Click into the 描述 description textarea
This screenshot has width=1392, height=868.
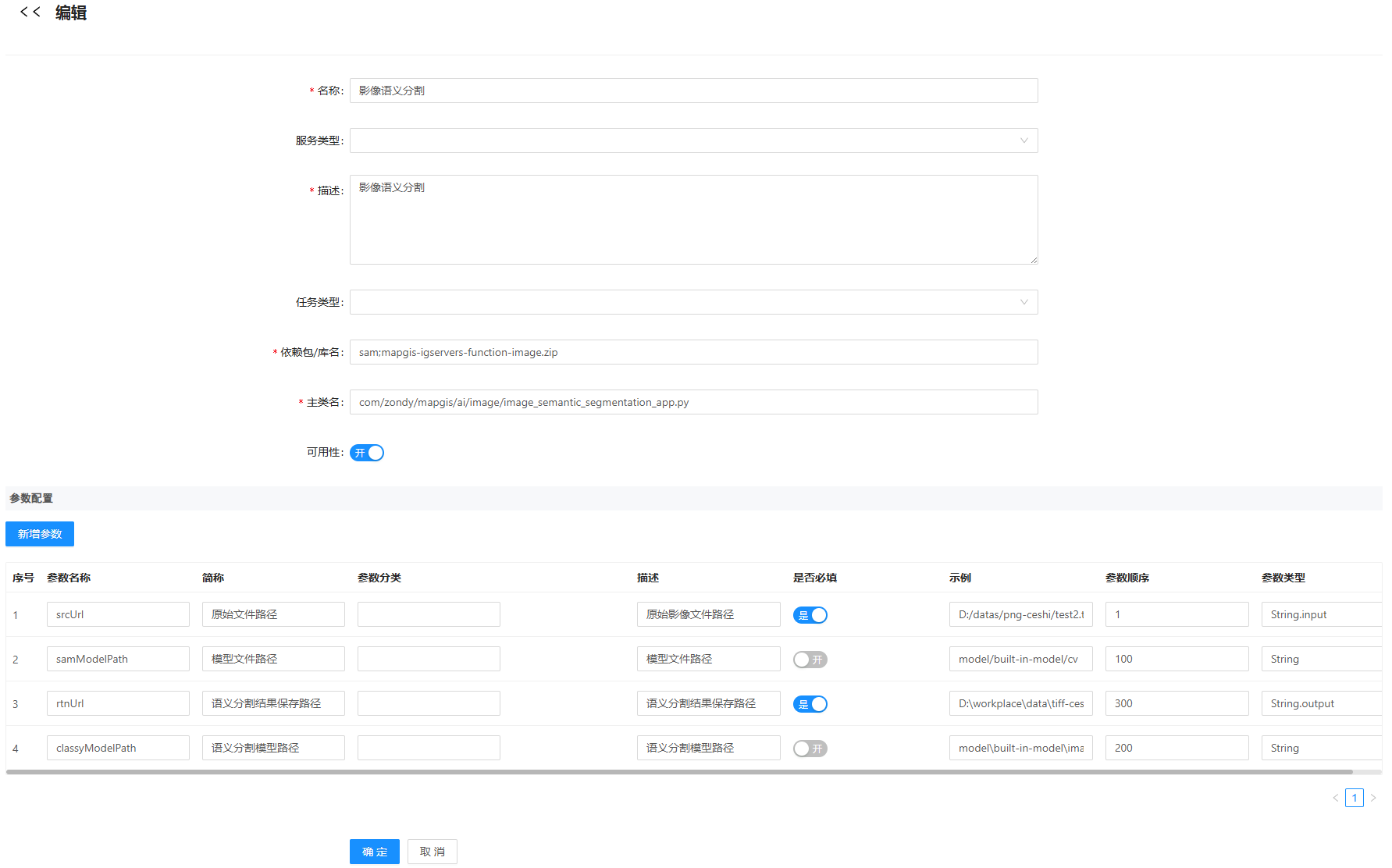pos(693,219)
